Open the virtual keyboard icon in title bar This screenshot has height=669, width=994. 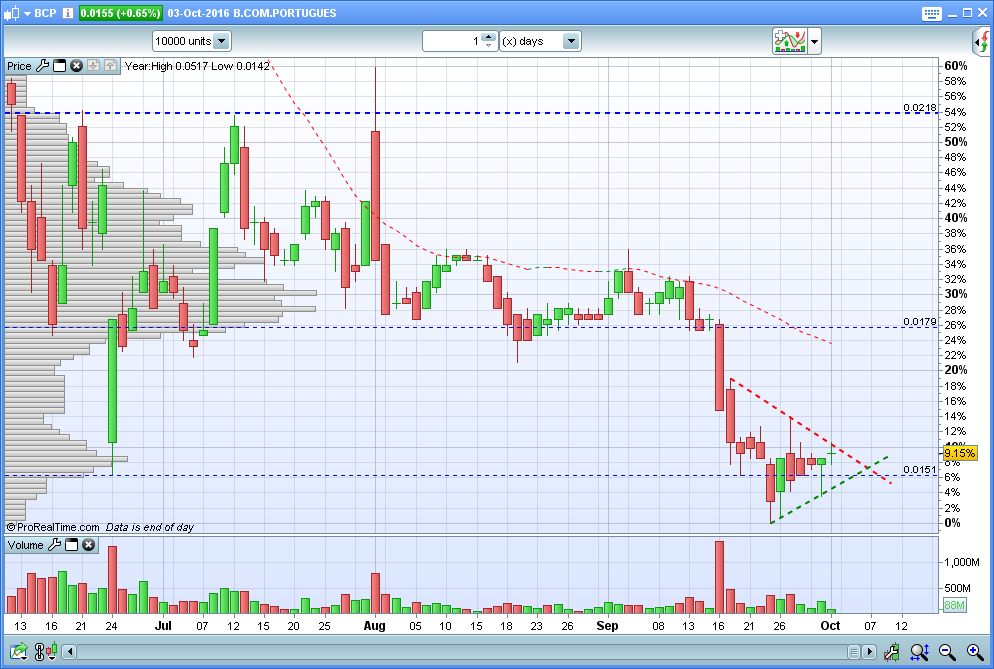click(x=931, y=13)
